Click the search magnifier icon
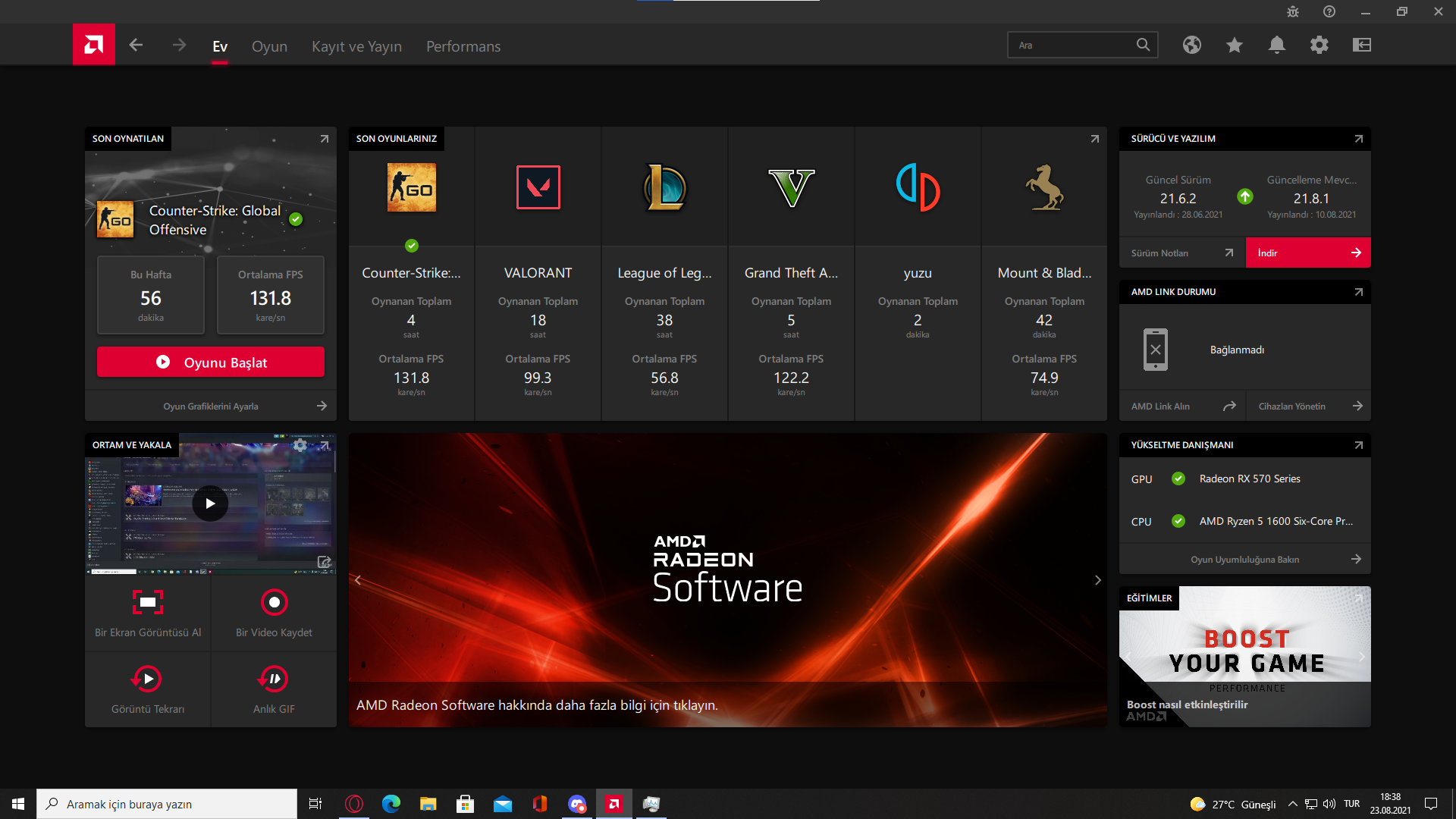 [1143, 45]
